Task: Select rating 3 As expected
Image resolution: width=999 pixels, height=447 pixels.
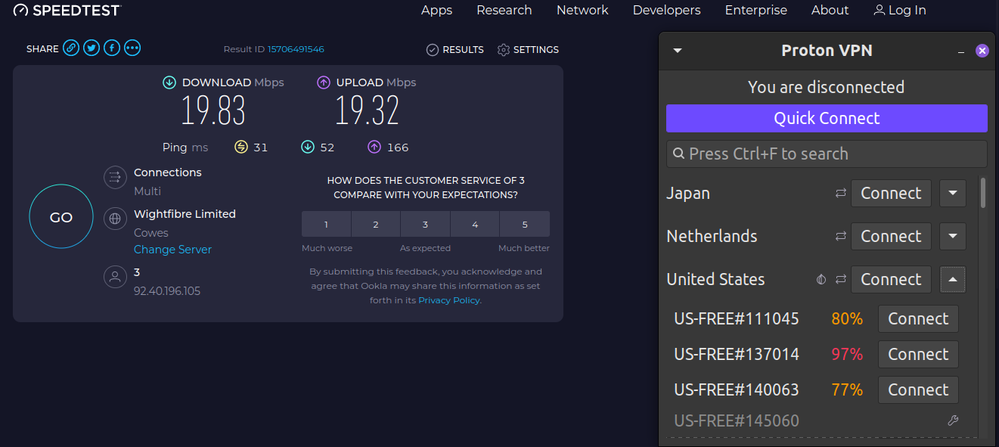Action: (425, 224)
